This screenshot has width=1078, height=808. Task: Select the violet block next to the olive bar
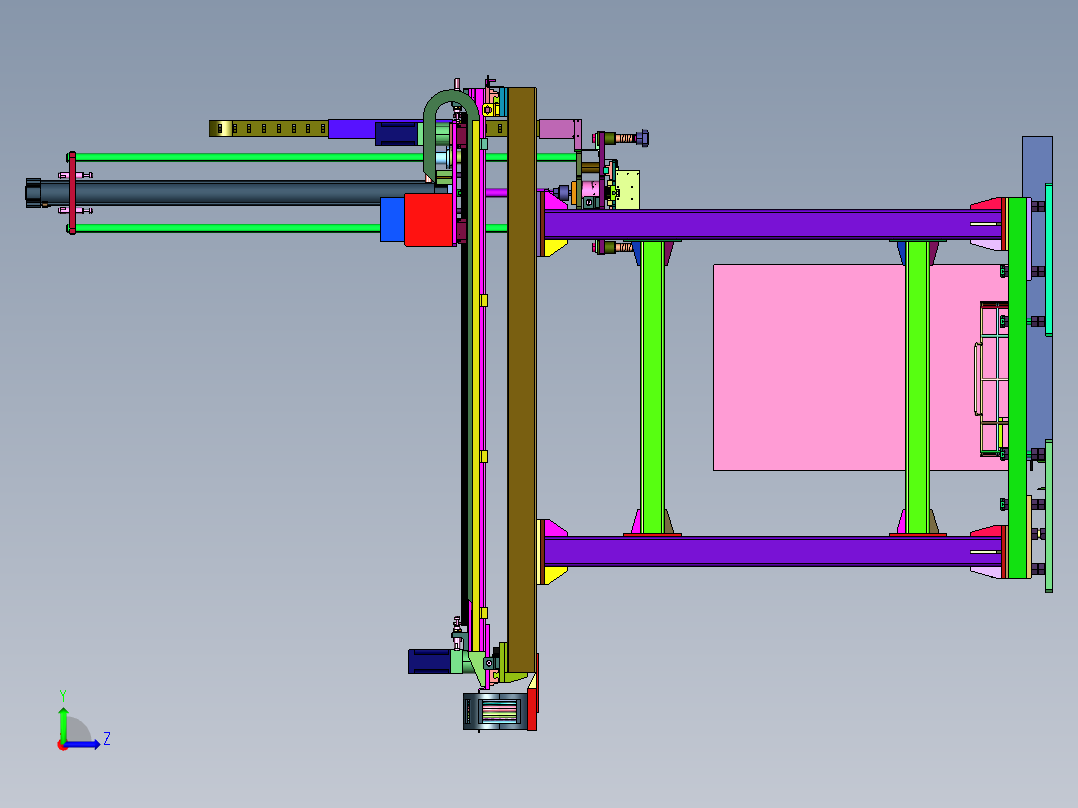tap(351, 129)
